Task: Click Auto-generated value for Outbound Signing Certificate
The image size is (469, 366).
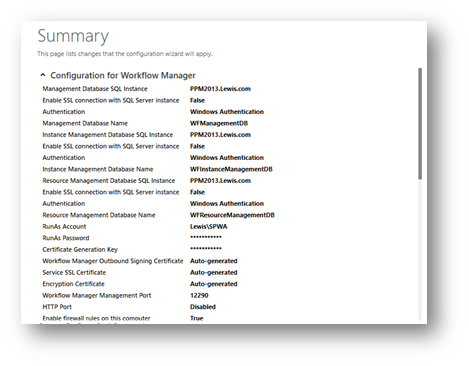Action: 214,261
